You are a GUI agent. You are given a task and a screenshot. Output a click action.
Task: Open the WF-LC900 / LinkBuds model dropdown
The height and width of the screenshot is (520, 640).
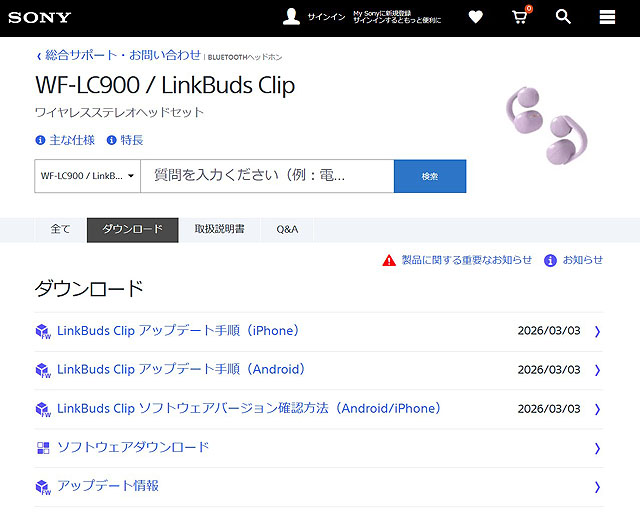pos(87,176)
